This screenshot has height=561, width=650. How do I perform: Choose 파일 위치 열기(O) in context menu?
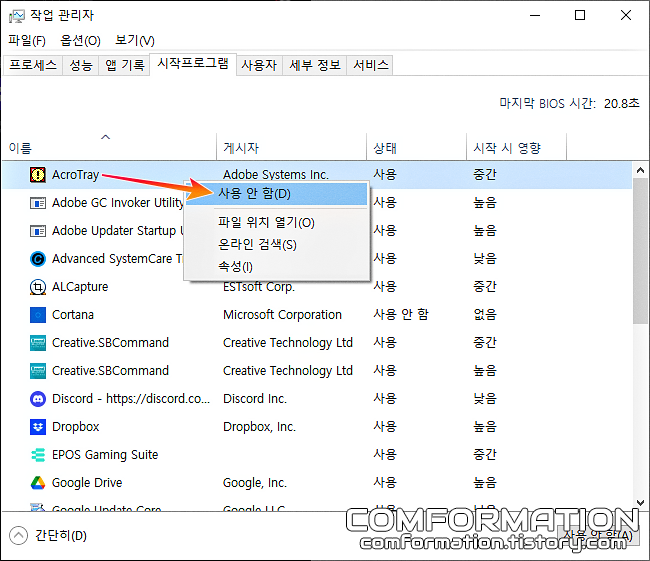point(276,223)
